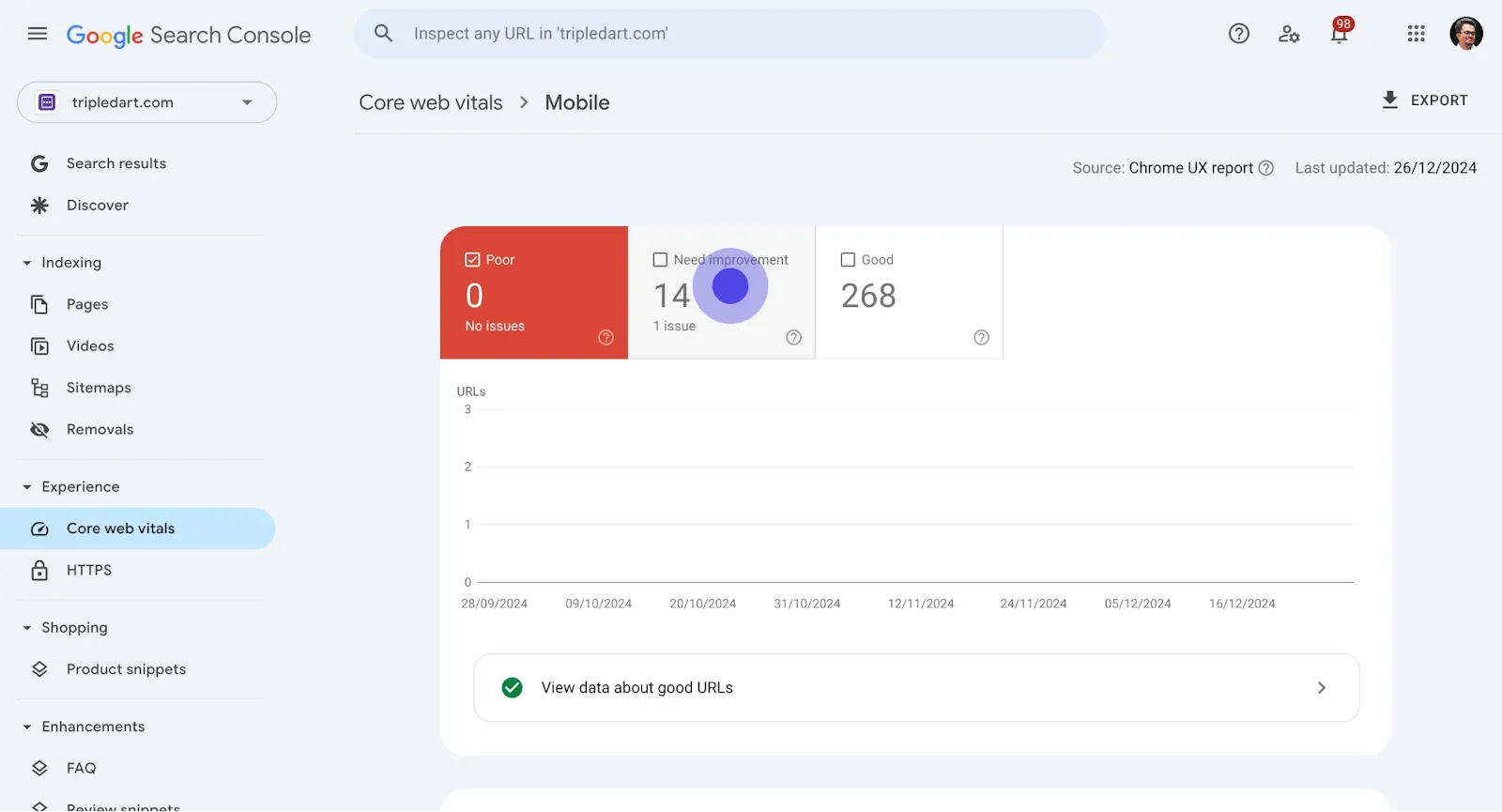Screen dimensions: 1502x812
Task: Open View data about good URLs
Action: point(916,688)
